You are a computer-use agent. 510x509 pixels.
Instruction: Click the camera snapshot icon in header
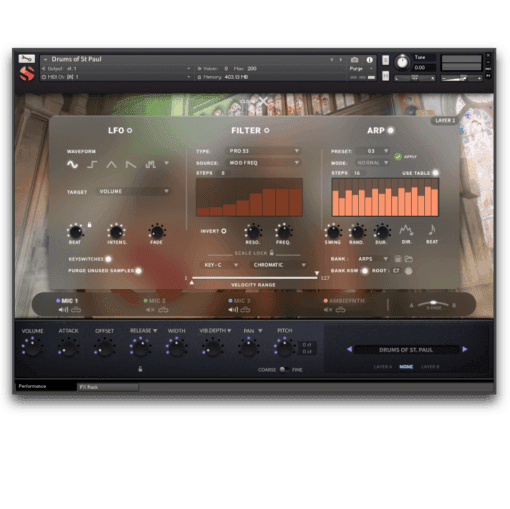point(354,60)
